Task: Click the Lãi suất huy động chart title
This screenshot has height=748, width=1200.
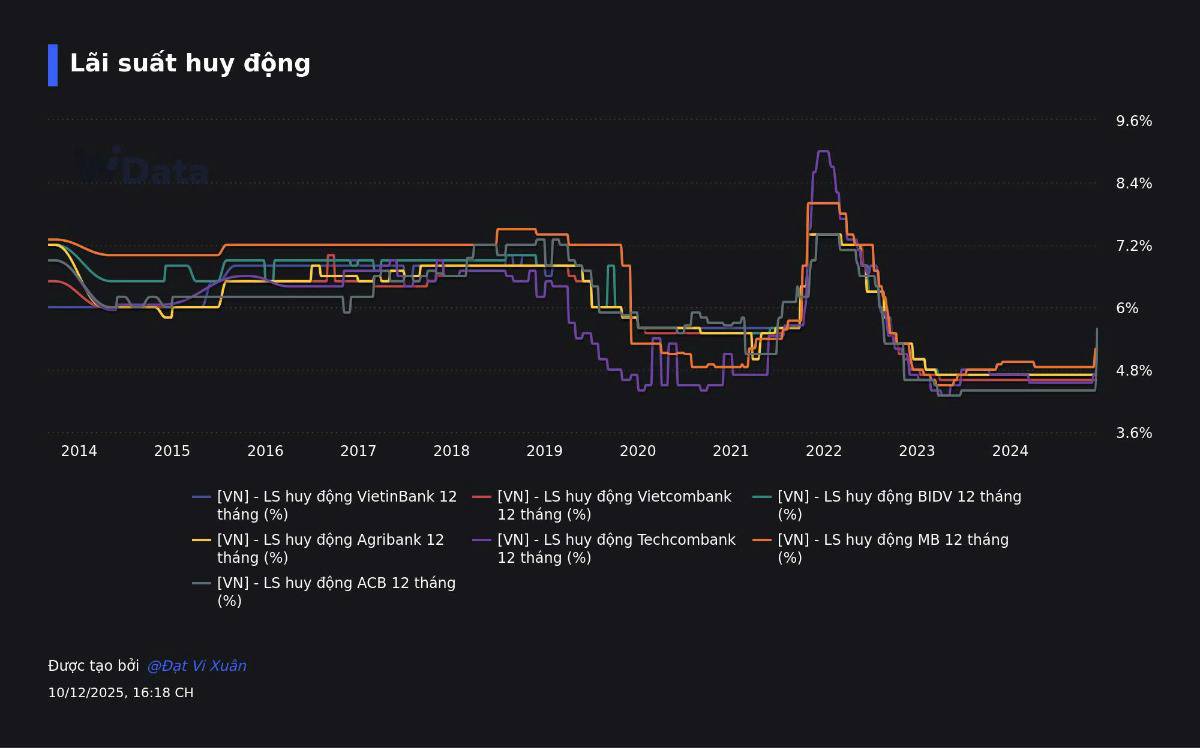Action: [190, 64]
